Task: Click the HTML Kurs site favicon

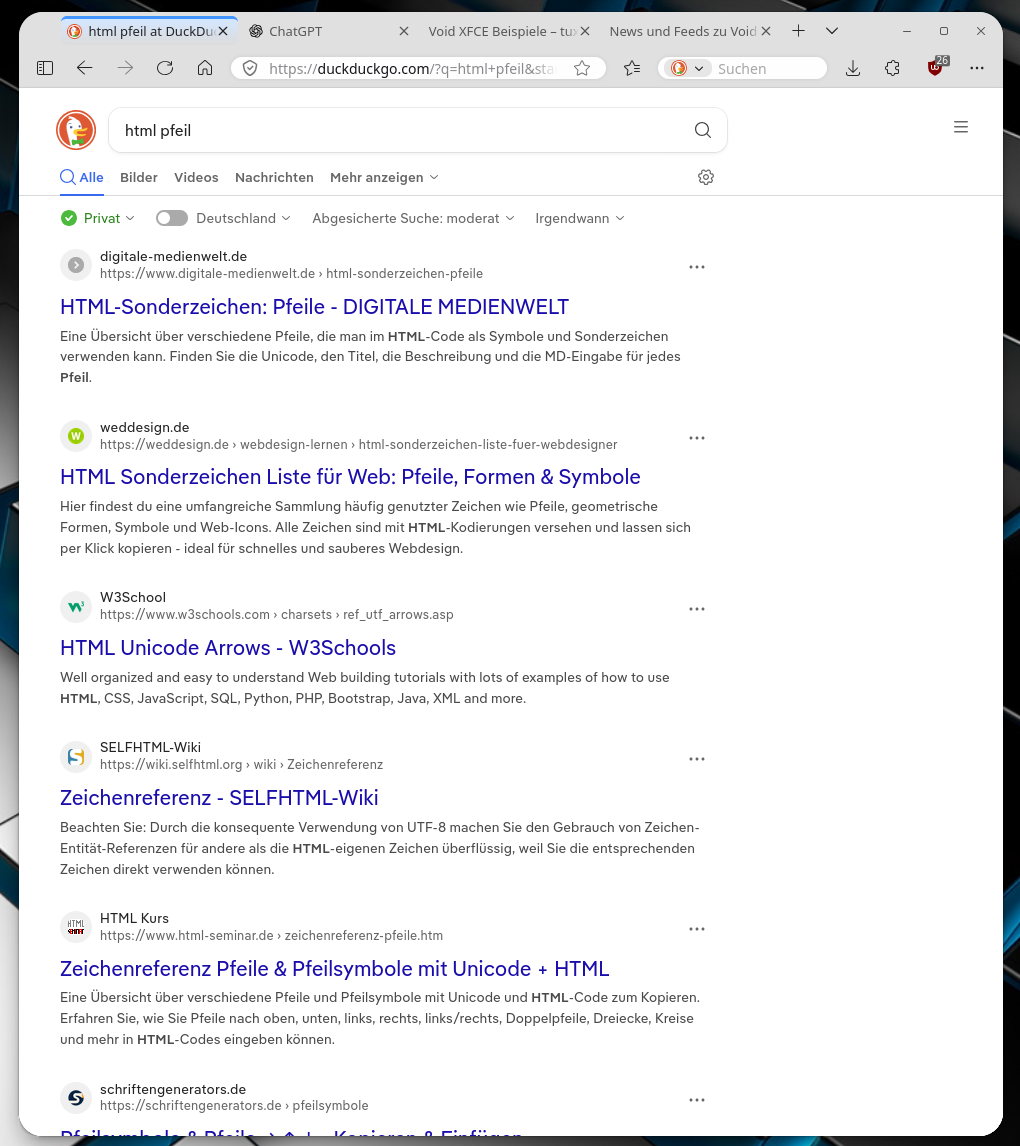Action: pos(76,927)
